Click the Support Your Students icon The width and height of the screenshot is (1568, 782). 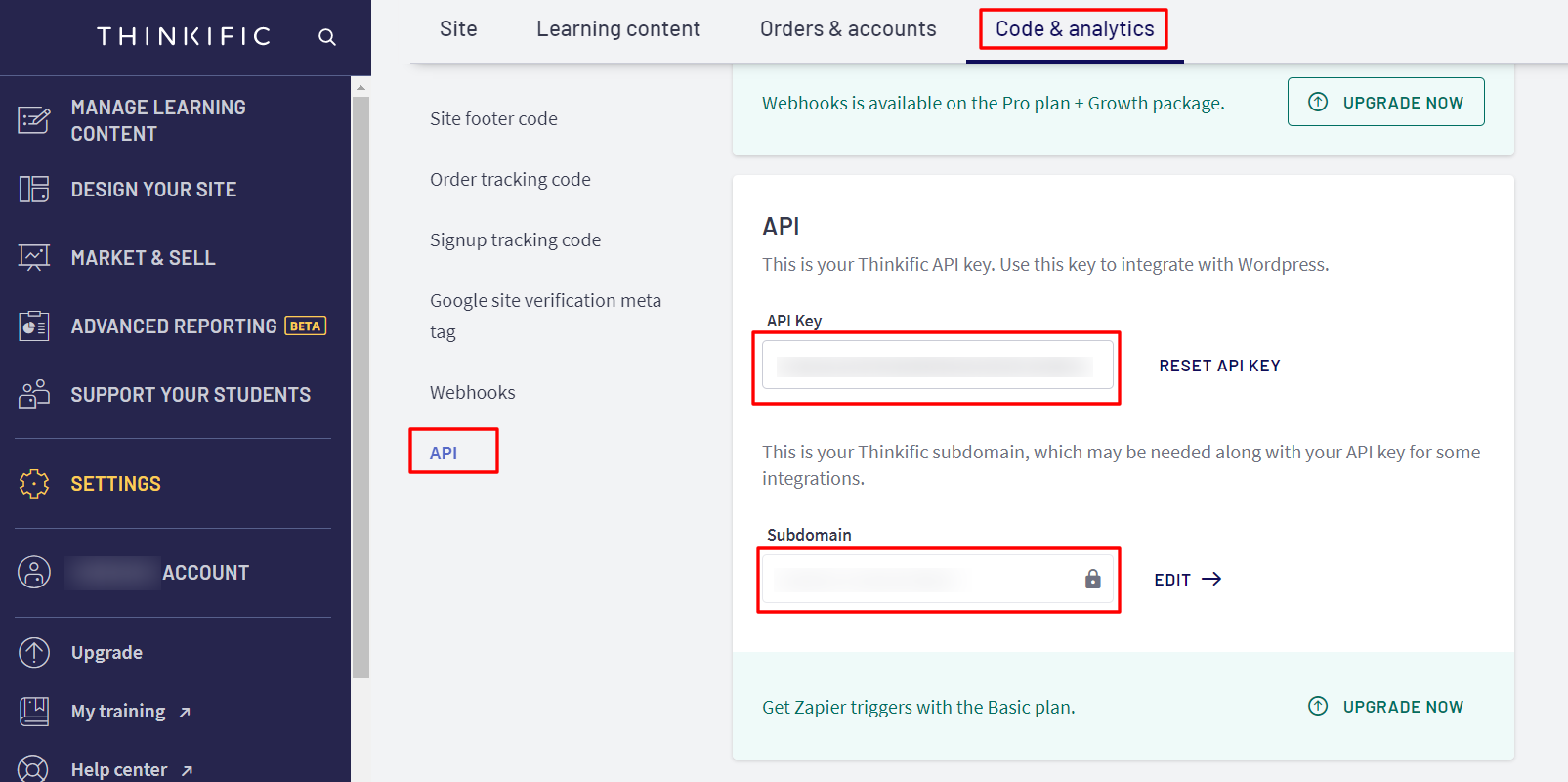click(34, 394)
